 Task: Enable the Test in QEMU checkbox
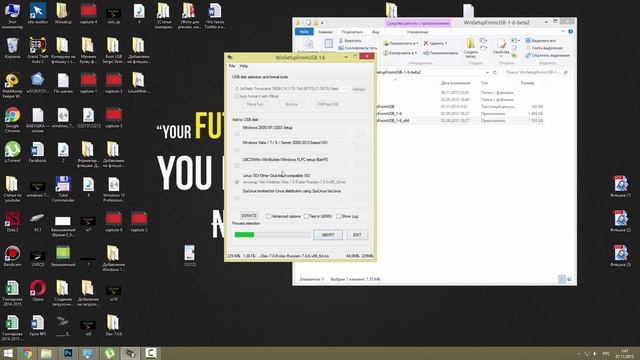click(x=306, y=216)
